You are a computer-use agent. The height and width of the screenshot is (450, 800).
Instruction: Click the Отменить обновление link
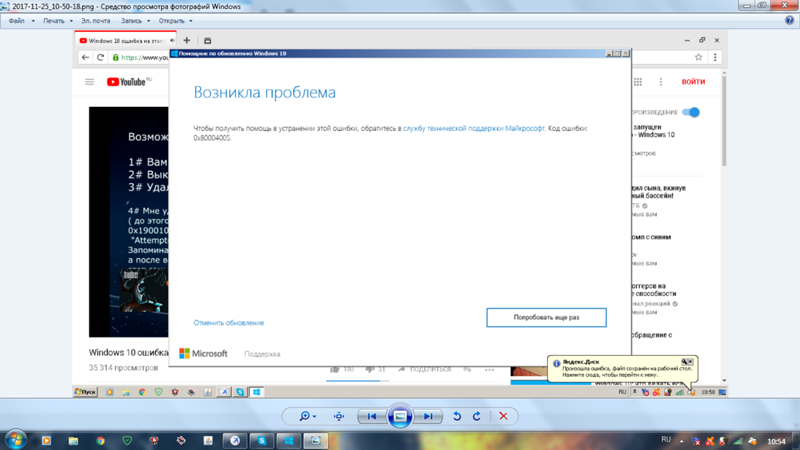(x=229, y=322)
